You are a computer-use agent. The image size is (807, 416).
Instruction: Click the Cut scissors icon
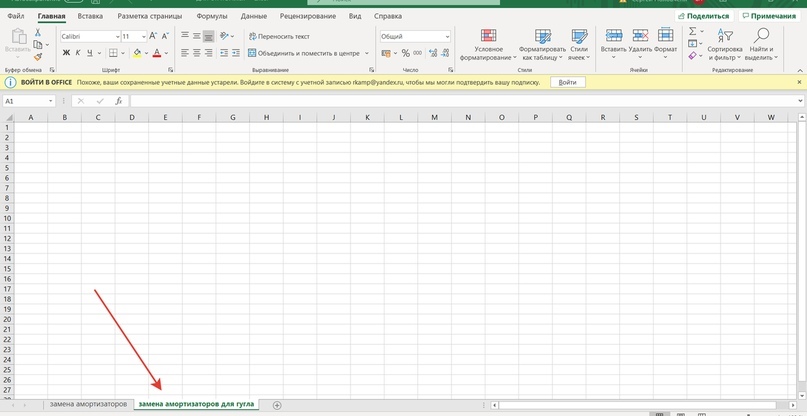(38, 32)
